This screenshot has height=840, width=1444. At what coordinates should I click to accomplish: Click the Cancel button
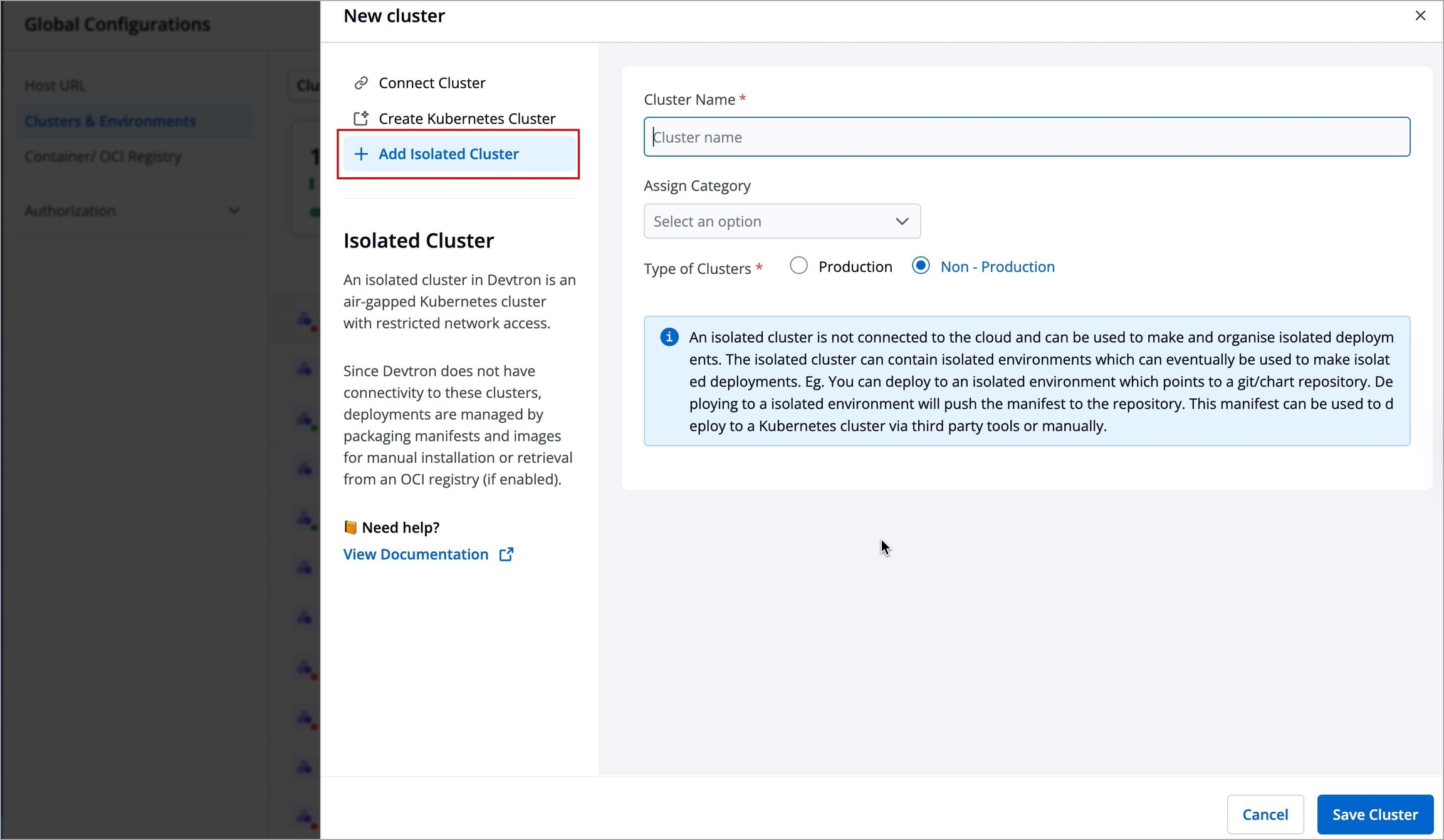coord(1265,814)
